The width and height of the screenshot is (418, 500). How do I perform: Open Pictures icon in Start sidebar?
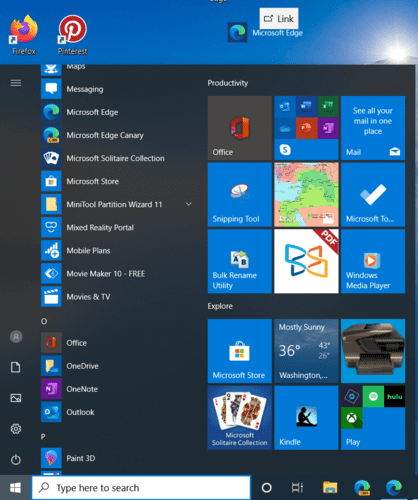pyautogui.click(x=16, y=398)
